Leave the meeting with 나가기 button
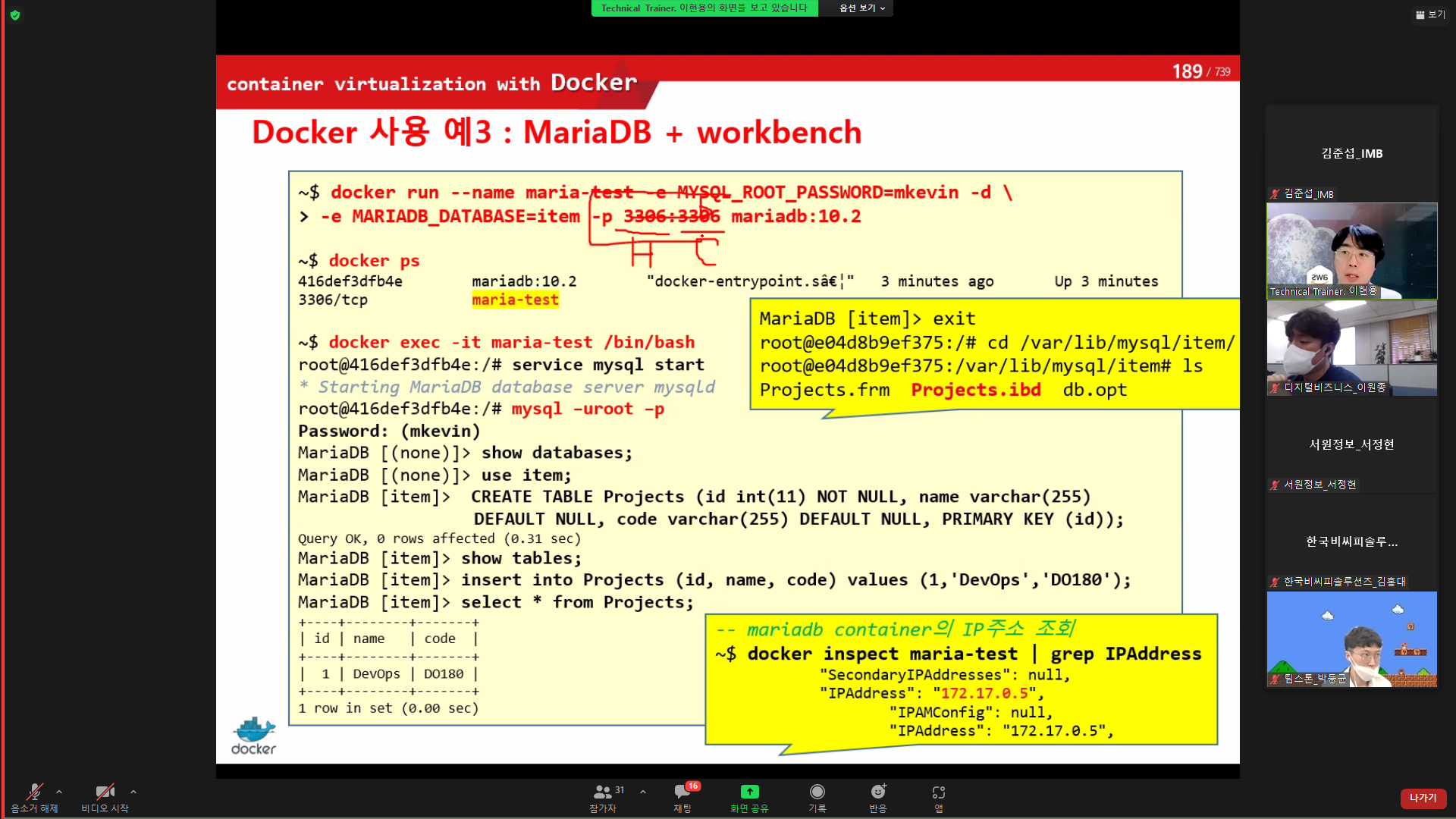 1423,798
